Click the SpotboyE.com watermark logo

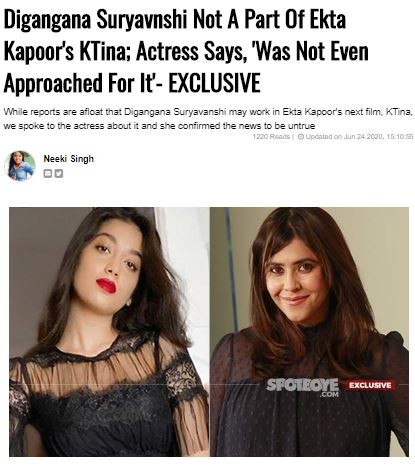pos(302,387)
